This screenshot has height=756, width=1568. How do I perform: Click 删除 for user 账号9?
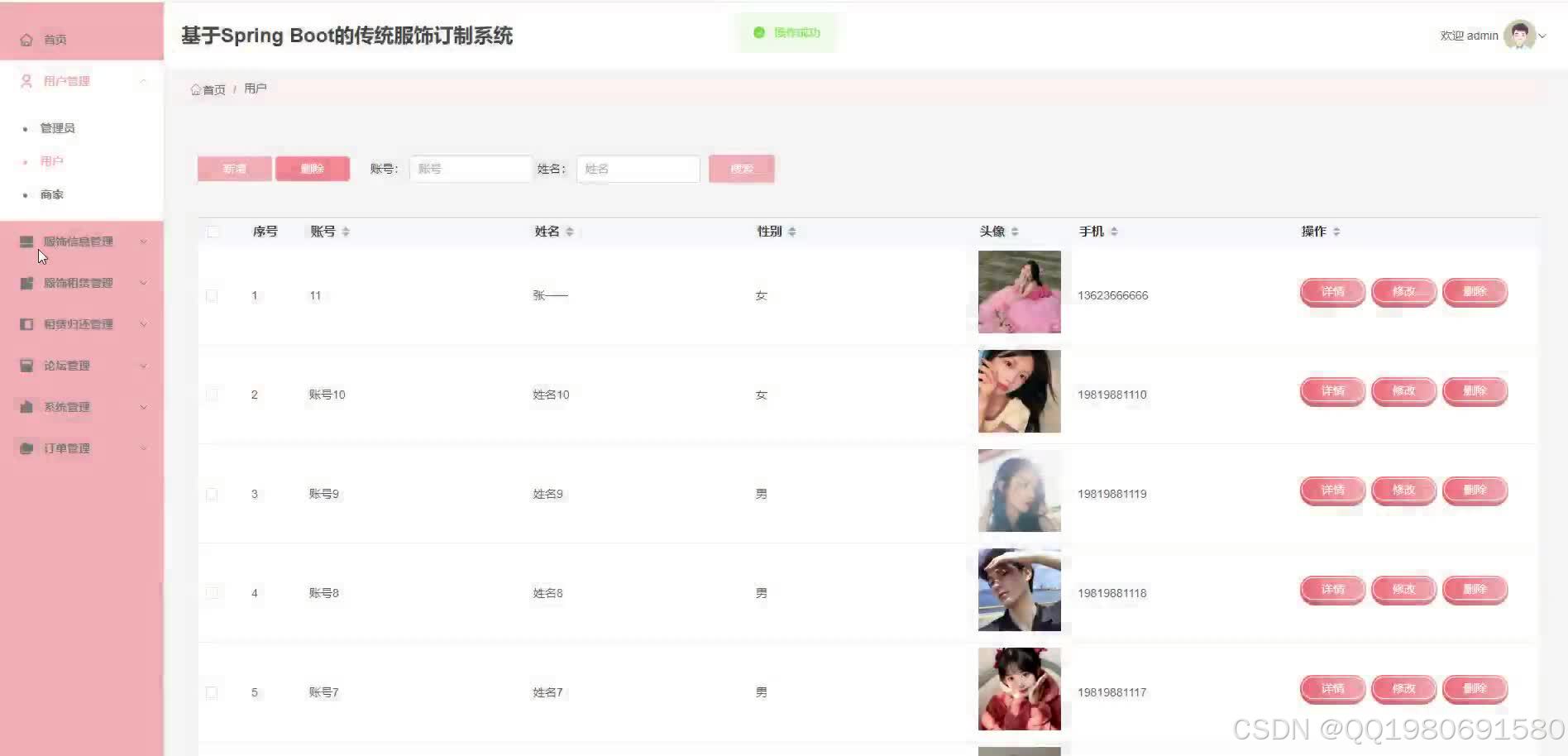(x=1475, y=490)
